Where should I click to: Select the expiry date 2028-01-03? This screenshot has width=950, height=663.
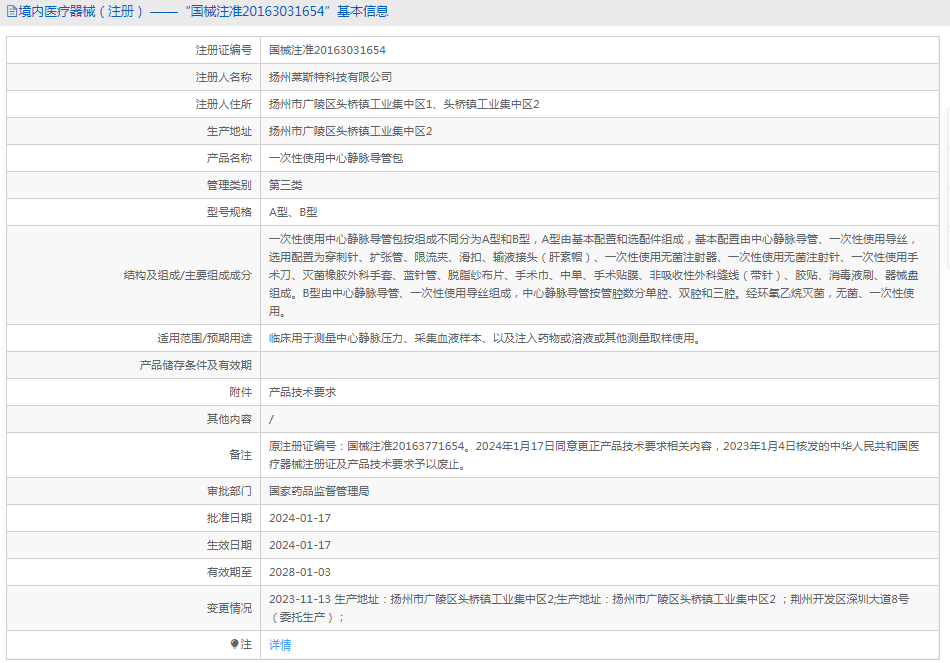[300, 572]
